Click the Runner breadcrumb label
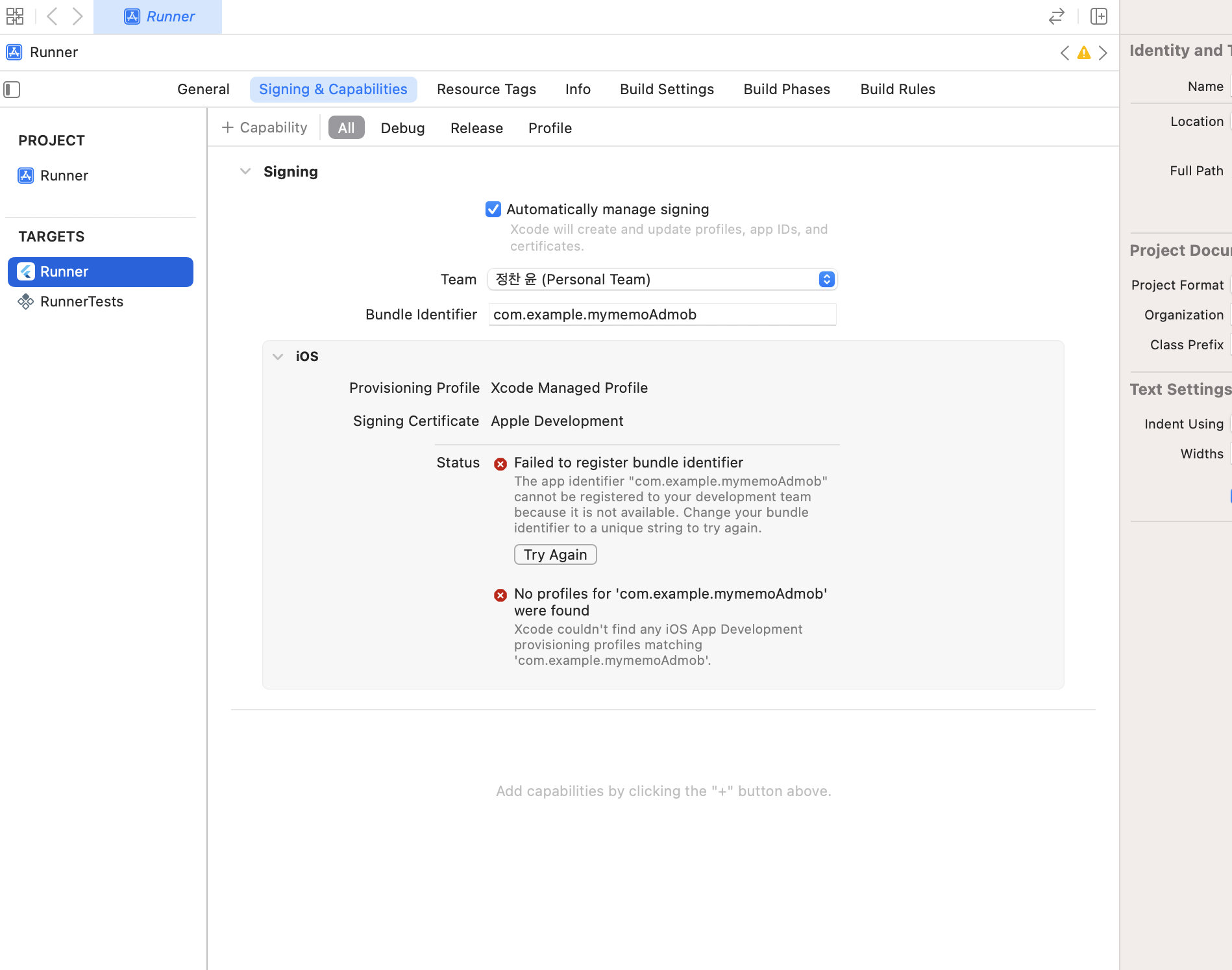Screen dimensions: 1232x970 54,52
